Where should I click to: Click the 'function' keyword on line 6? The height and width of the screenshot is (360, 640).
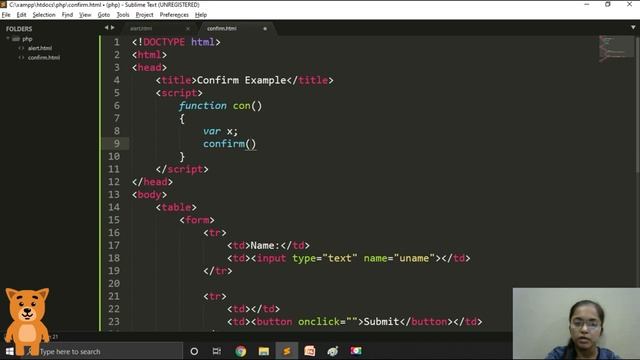pos(203,106)
